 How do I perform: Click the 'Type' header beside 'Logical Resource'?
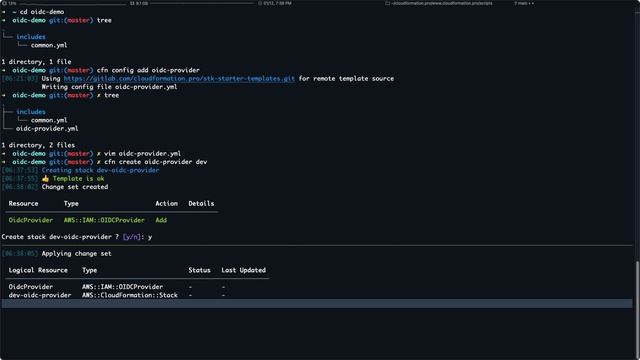point(89,270)
